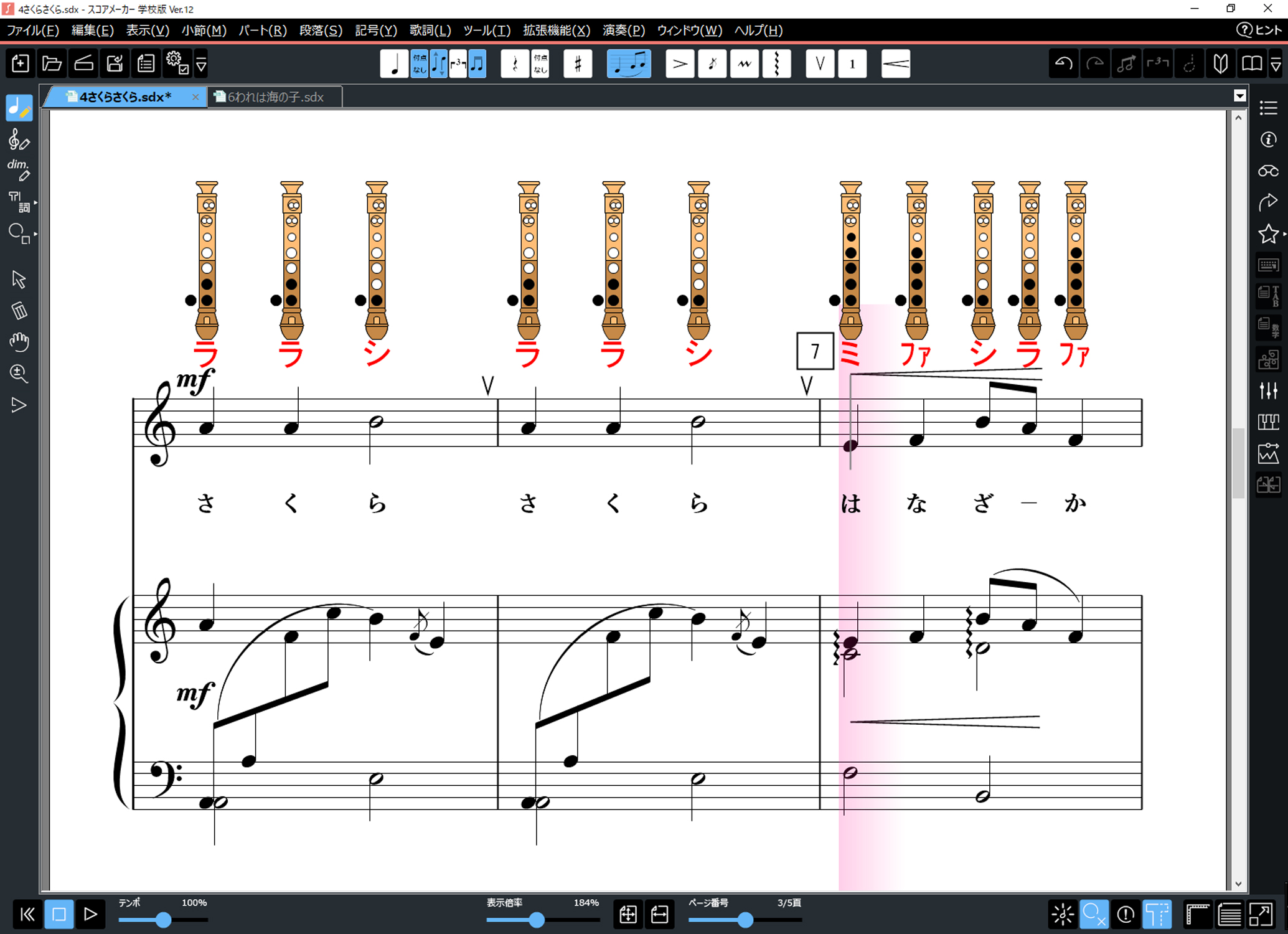This screenshot has width=1288, height=934.
Task: Open the tab list dropdown arrow
Action: pyautogui.click(x=1239, y=96)
